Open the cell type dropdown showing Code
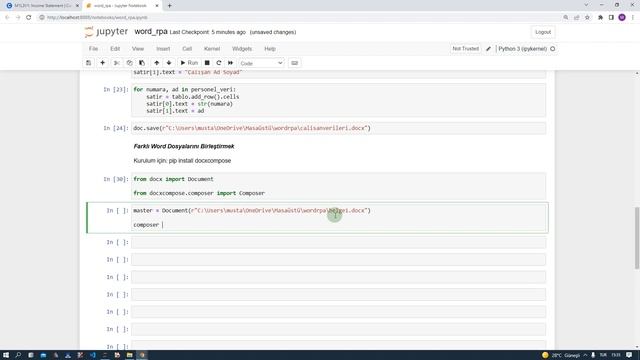Image resolution: width=640 pixels, height=360 pixels. tap(261, 63)
